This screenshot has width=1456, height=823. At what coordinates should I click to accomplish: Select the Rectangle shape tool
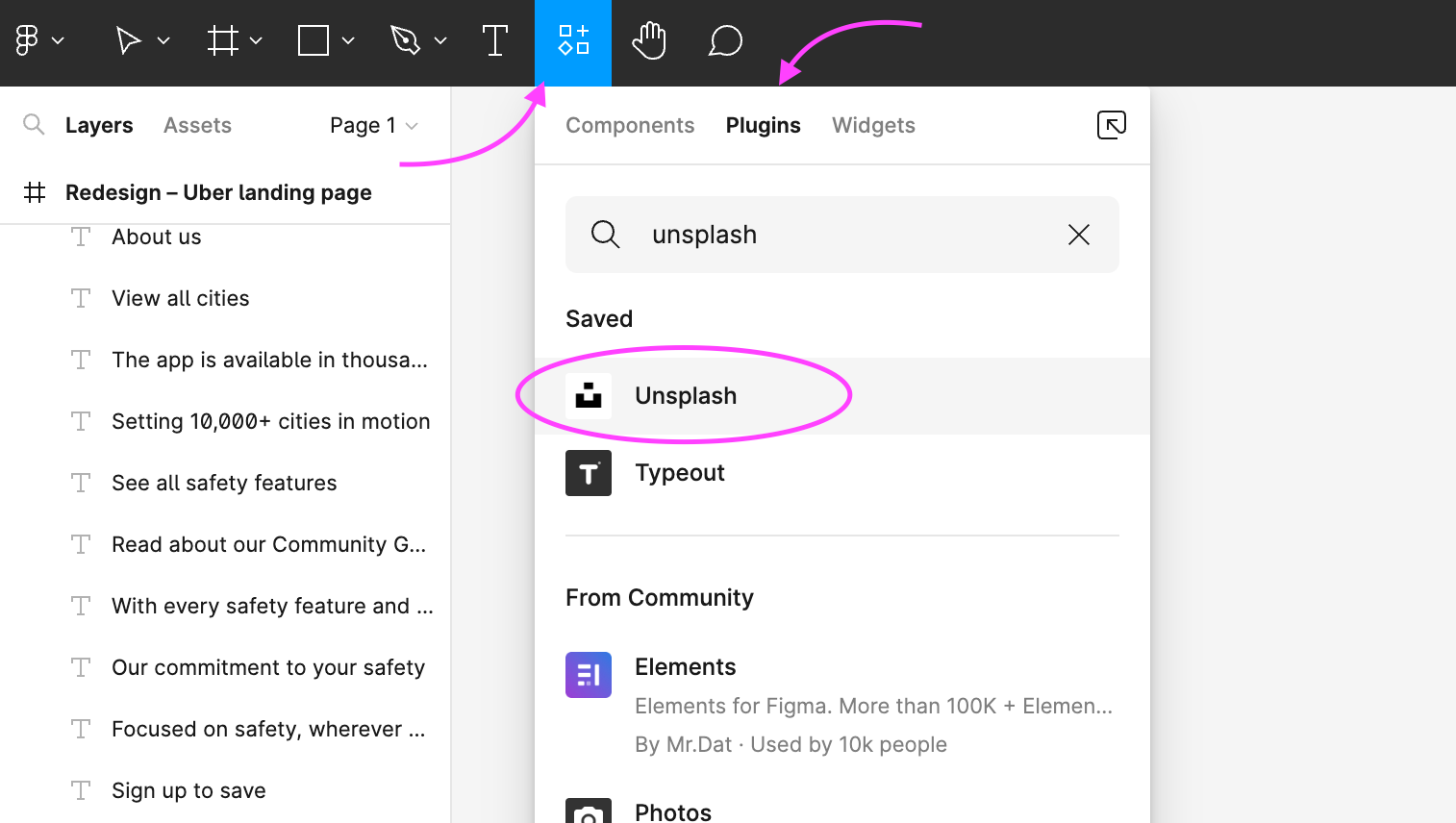314,40
